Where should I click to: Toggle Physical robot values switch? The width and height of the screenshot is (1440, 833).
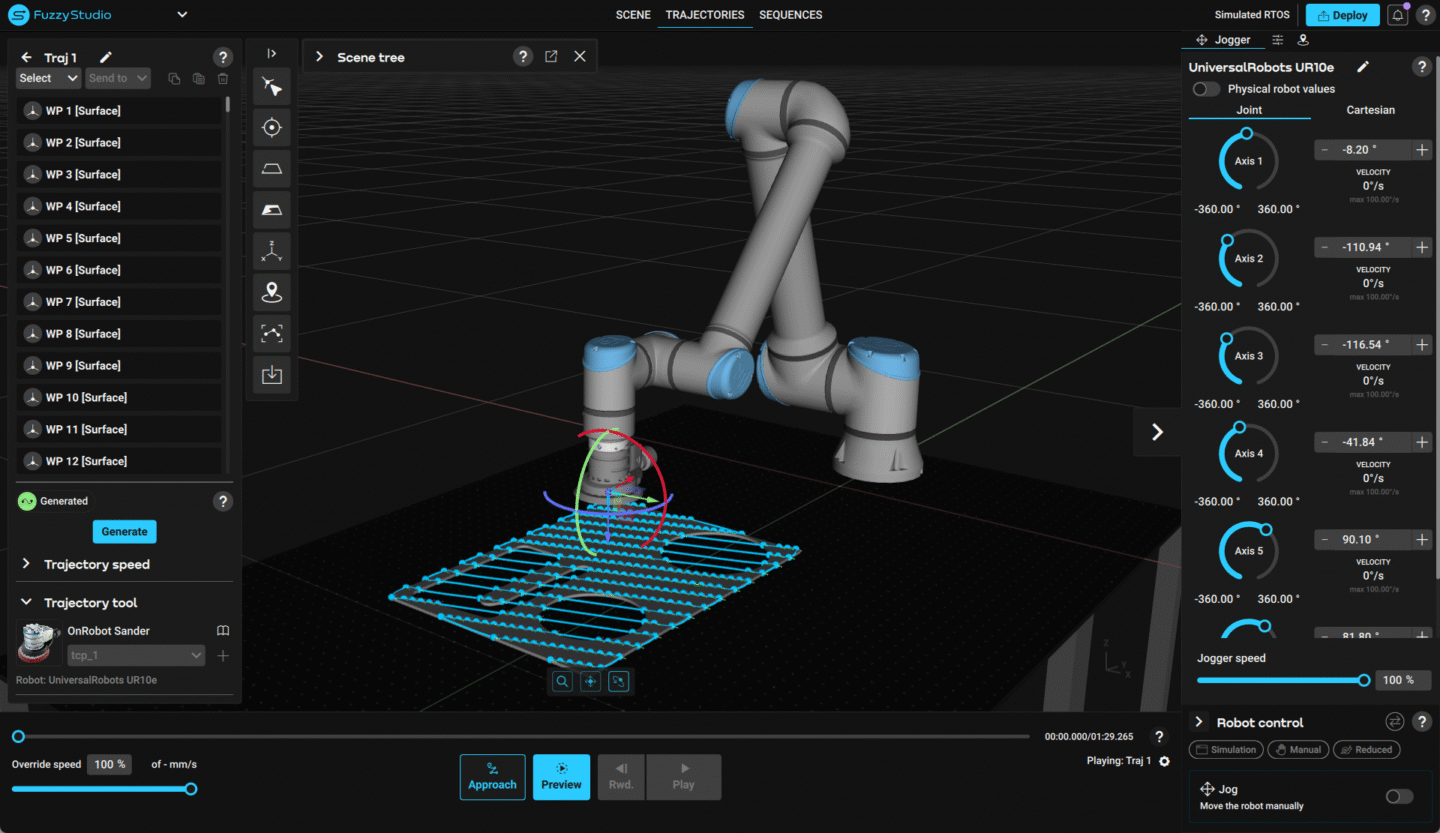click(x=1206, y=88)
